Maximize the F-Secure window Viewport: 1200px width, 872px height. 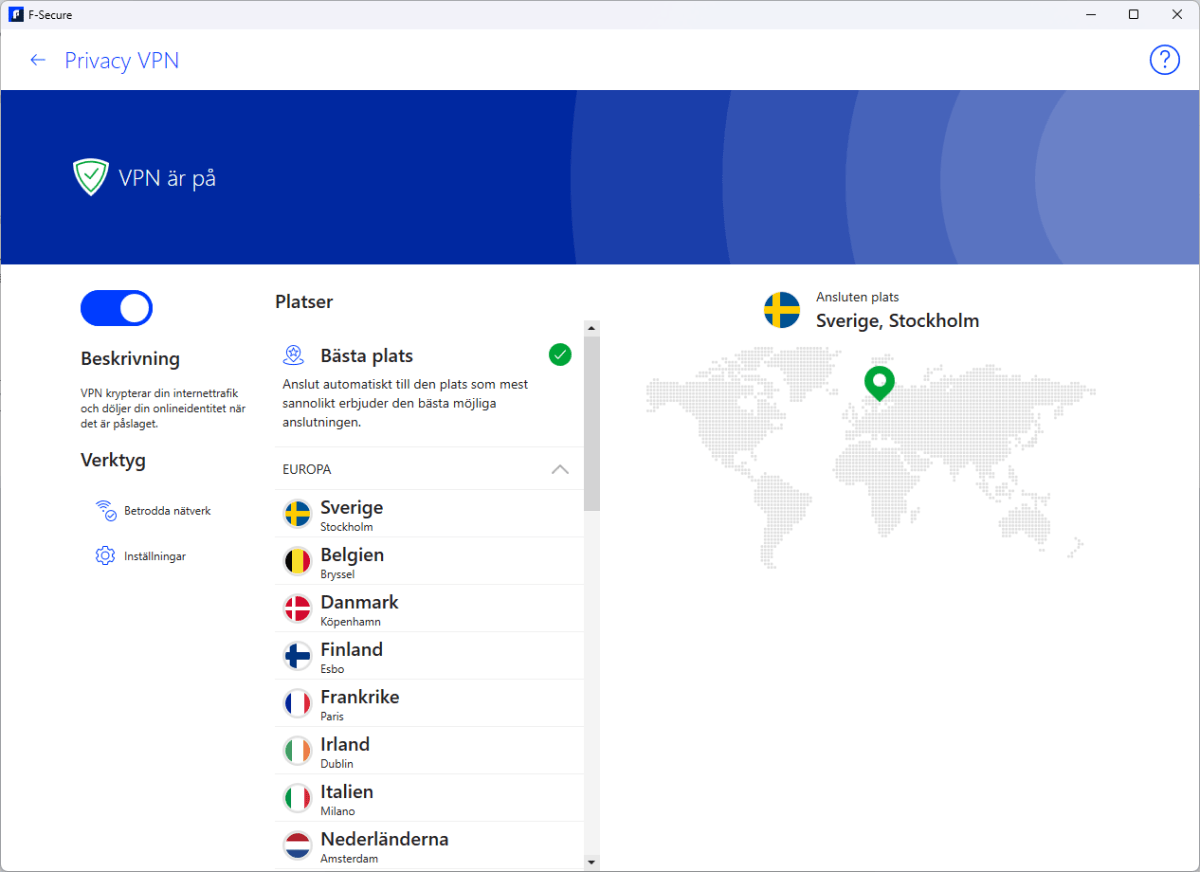pos(1133,14)
